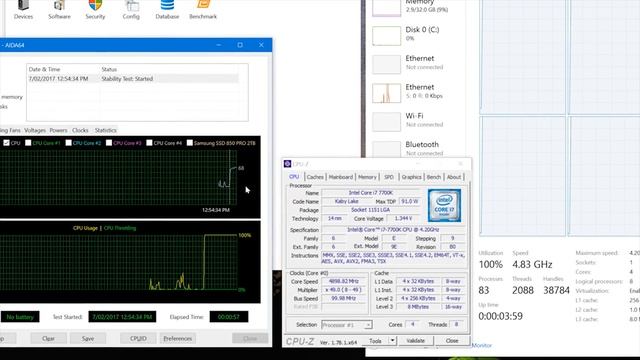This screenshot has height=360, width=640.
Task: Open the Database icon
Action: tap(167, 10)
